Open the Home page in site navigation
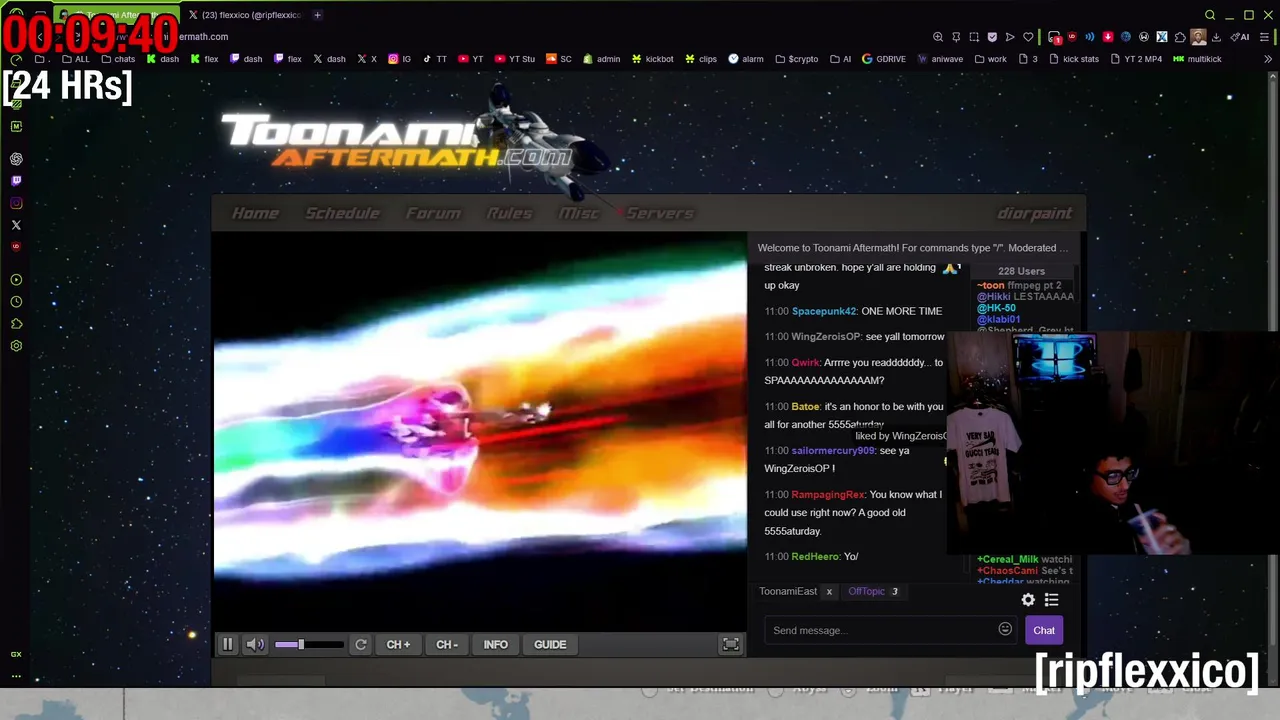 [x=255, y=213]
